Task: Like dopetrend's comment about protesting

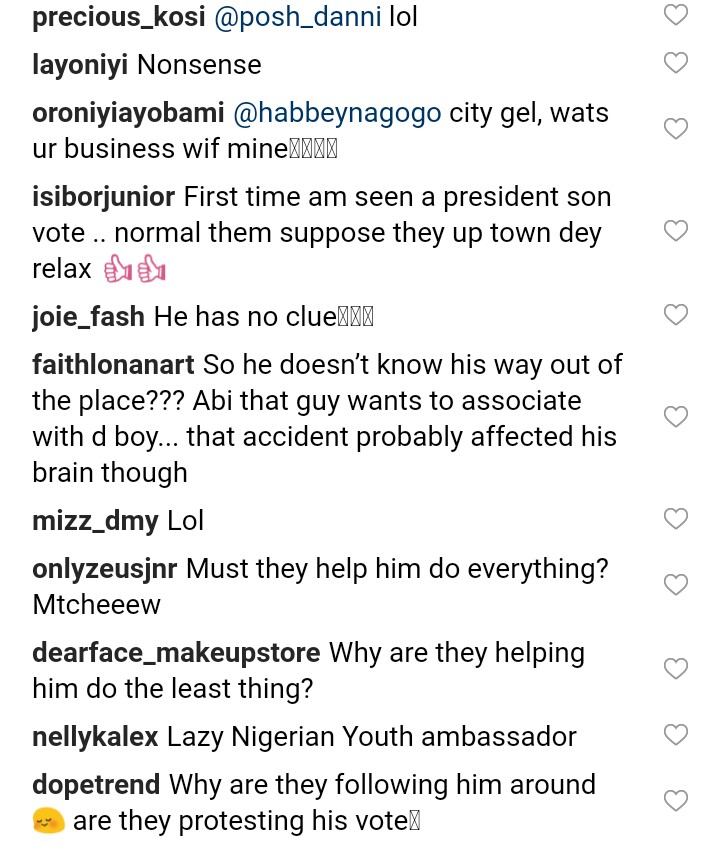Action: tap(676, 801)
